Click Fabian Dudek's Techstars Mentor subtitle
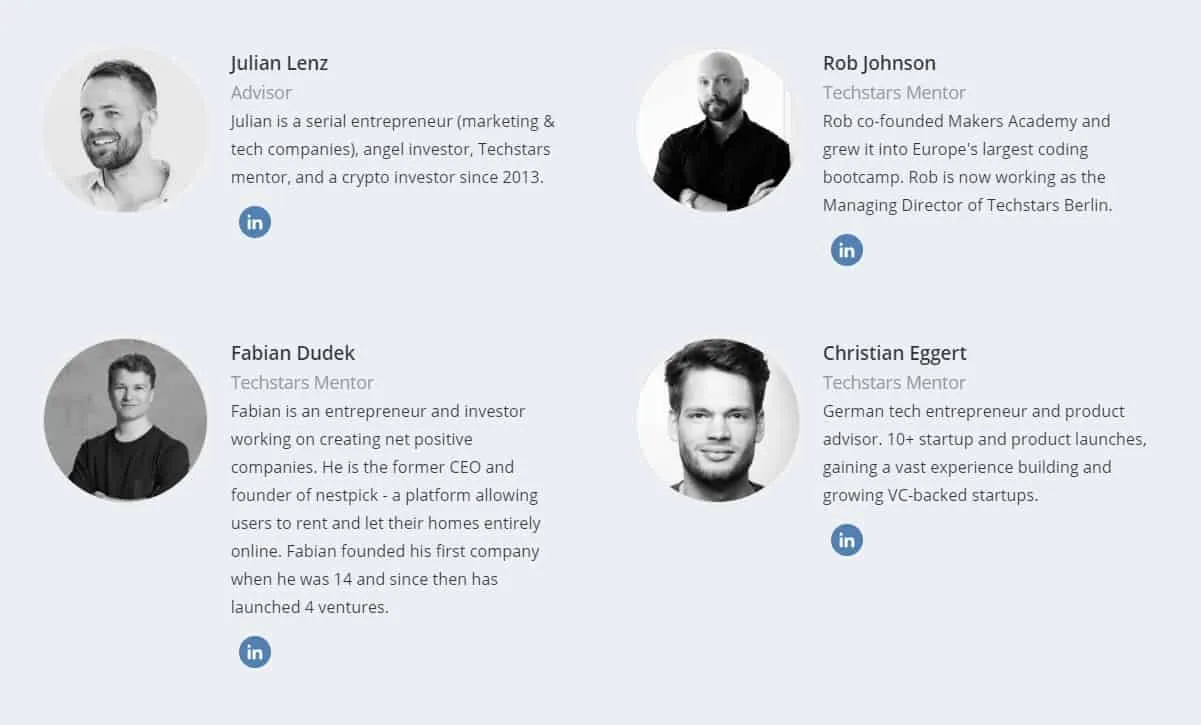Viewport: 1201px width, 725px height. tap(302, 382)
